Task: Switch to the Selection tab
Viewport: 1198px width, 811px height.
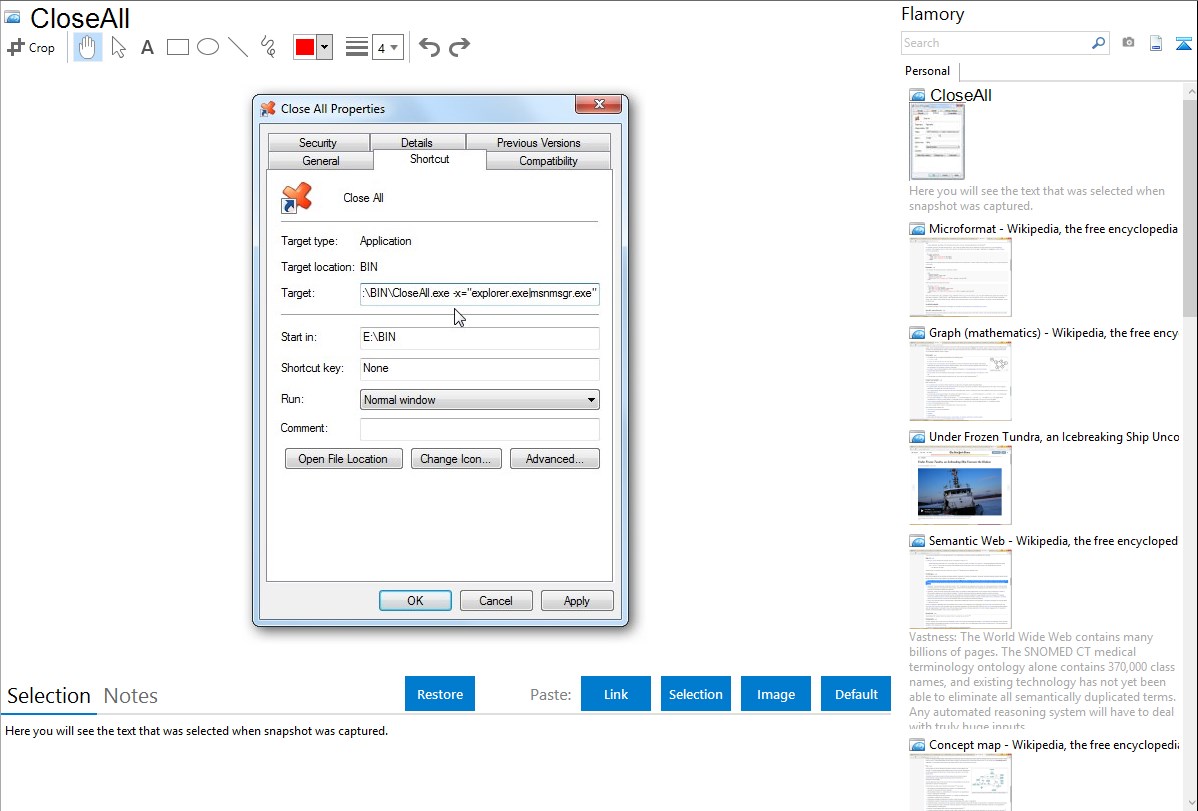Action: tap(49, 696)
